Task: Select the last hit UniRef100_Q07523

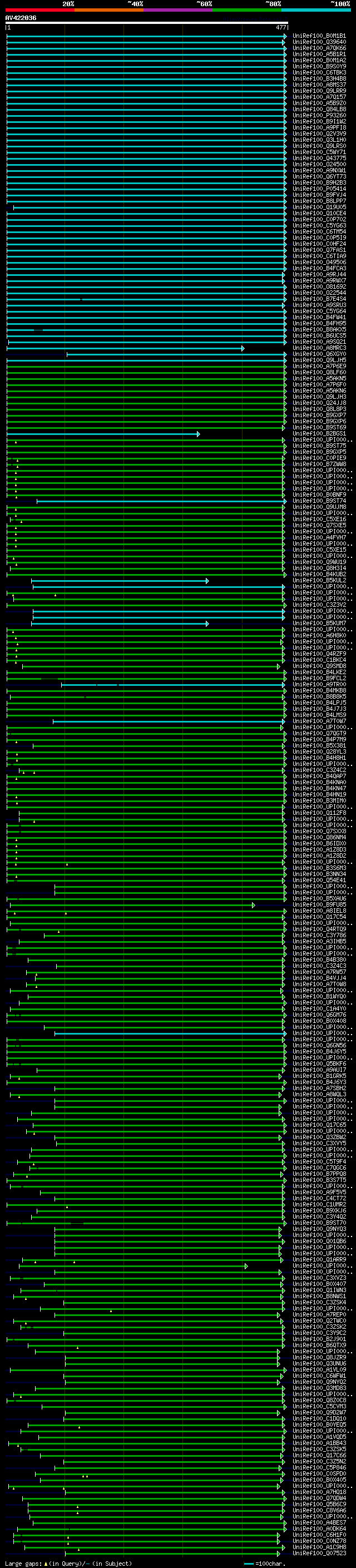Action: tap(319, 1554)
